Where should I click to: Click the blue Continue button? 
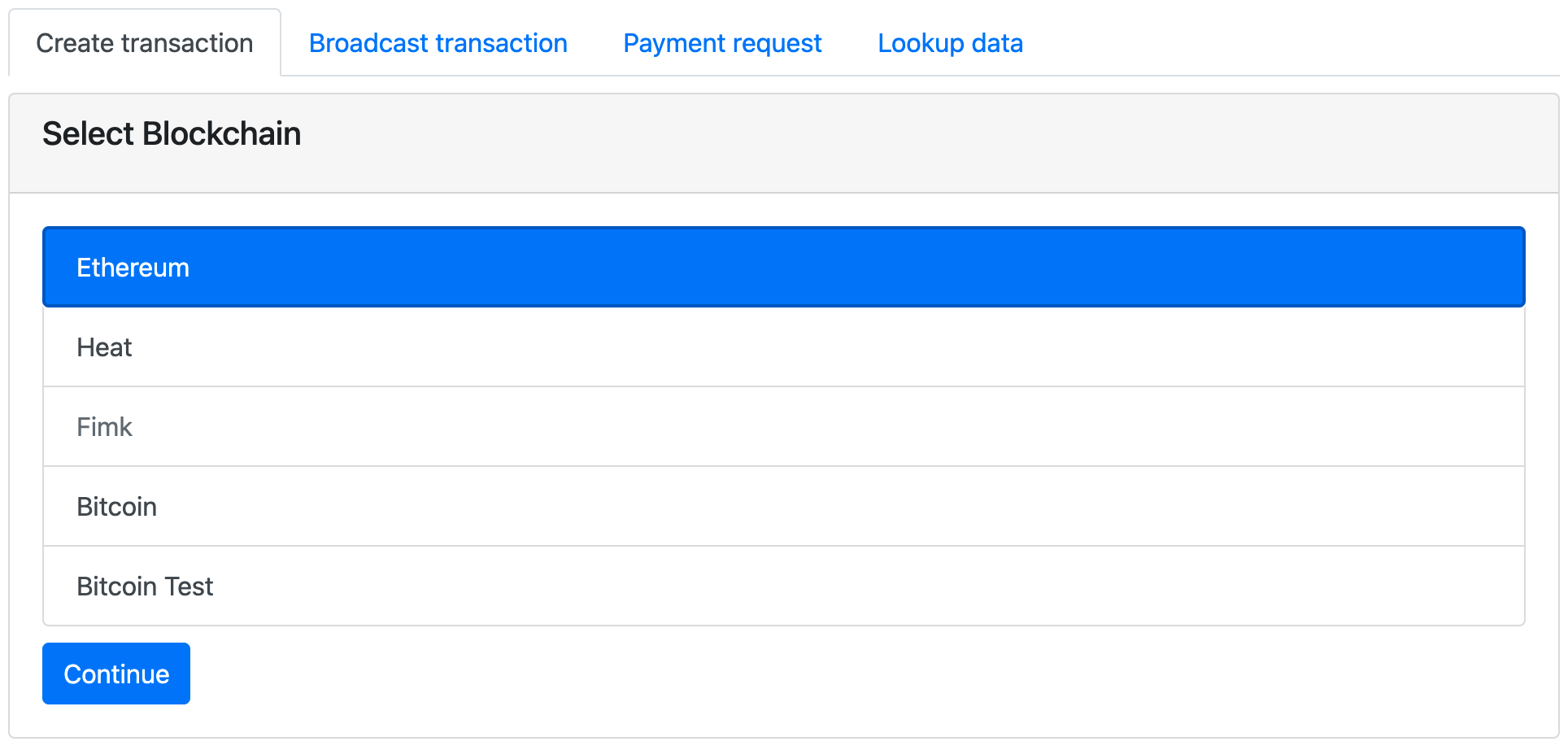pyautogui.click(x=116, y=674)
